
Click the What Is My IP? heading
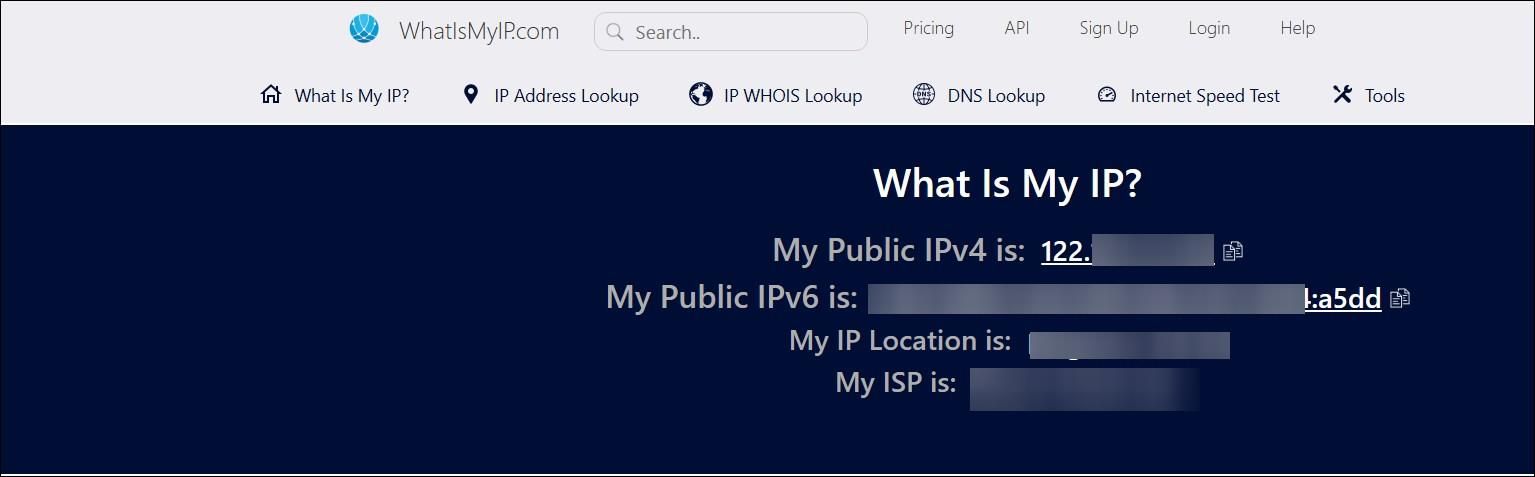(1007, 184)
